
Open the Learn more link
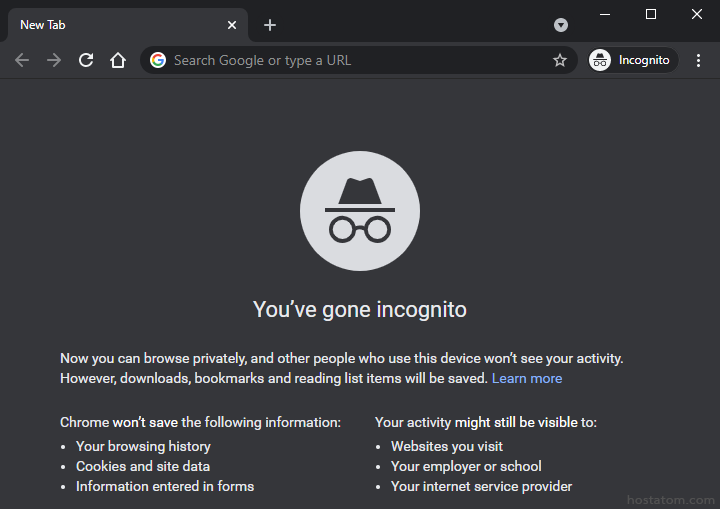(x=527, y=378)
